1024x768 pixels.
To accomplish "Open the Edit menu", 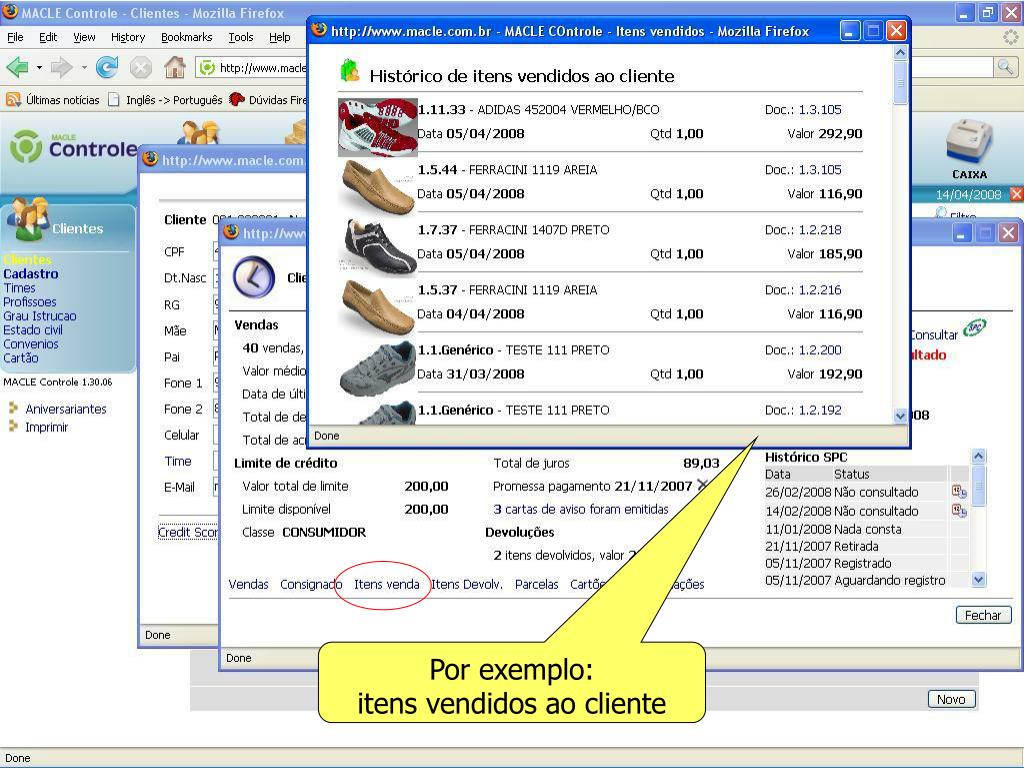I will click(48, 37).
